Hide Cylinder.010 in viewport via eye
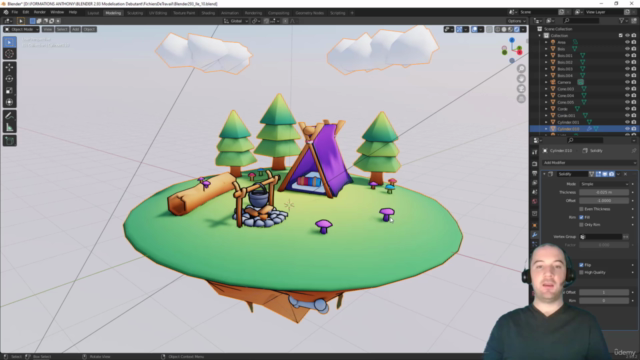 [627, 129]
